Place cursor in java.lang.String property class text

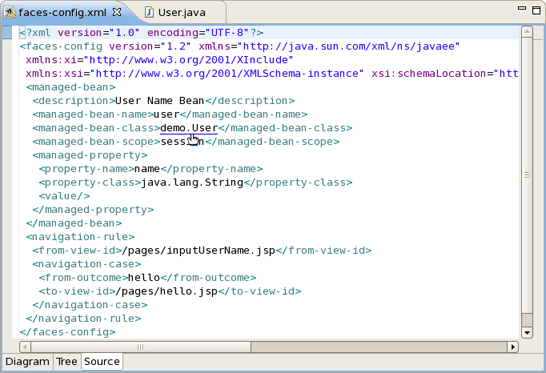[192, 182]
